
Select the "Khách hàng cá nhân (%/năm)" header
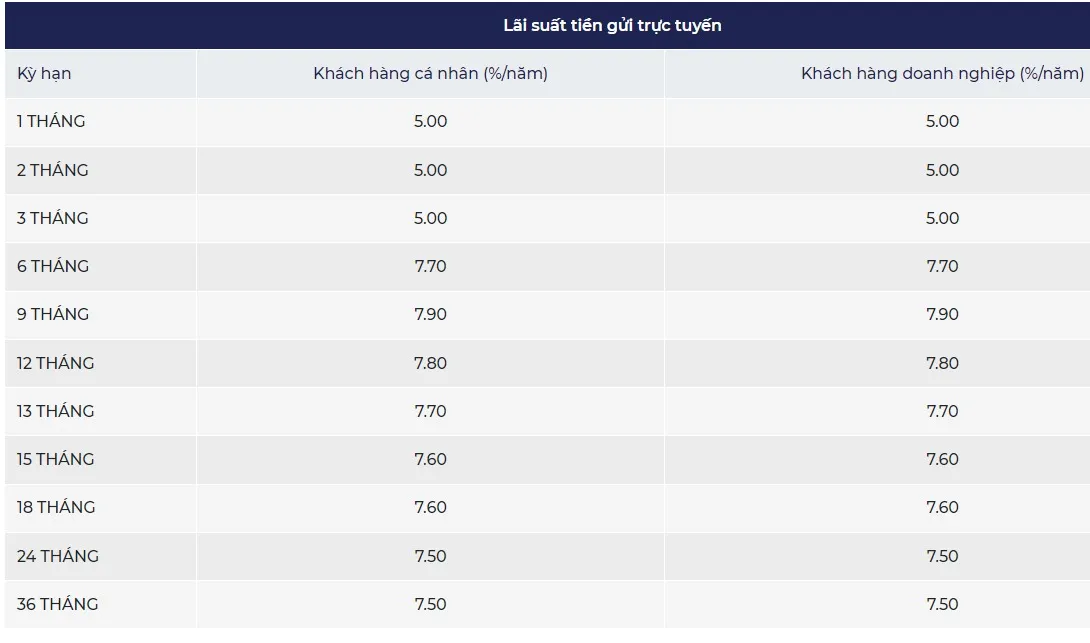pos(430,74)
